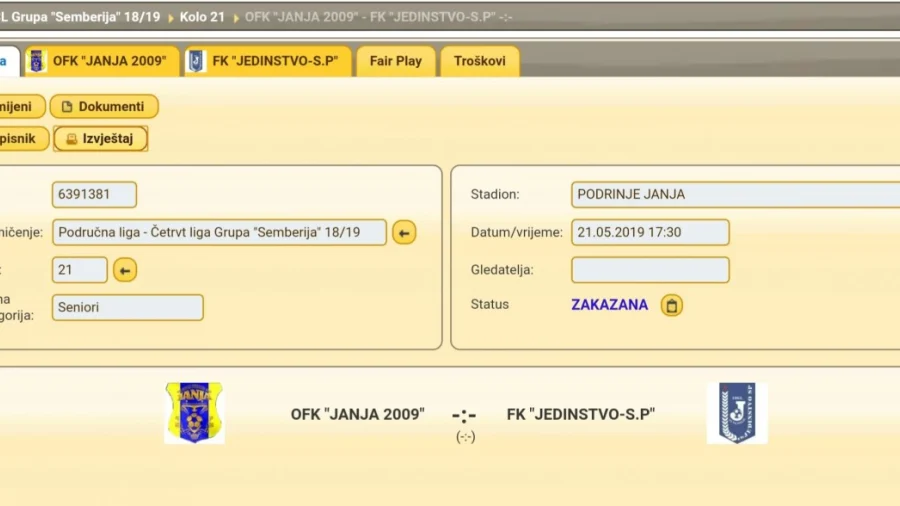Switch to the Fair Play tab

pyautogui.click(x=395, y=61)
